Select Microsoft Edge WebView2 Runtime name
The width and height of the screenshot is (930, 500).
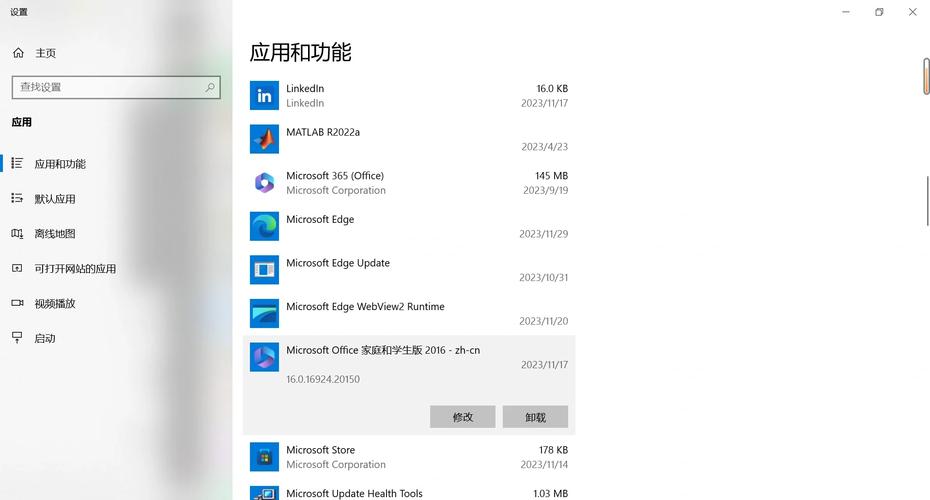click(x=365, y=307)
